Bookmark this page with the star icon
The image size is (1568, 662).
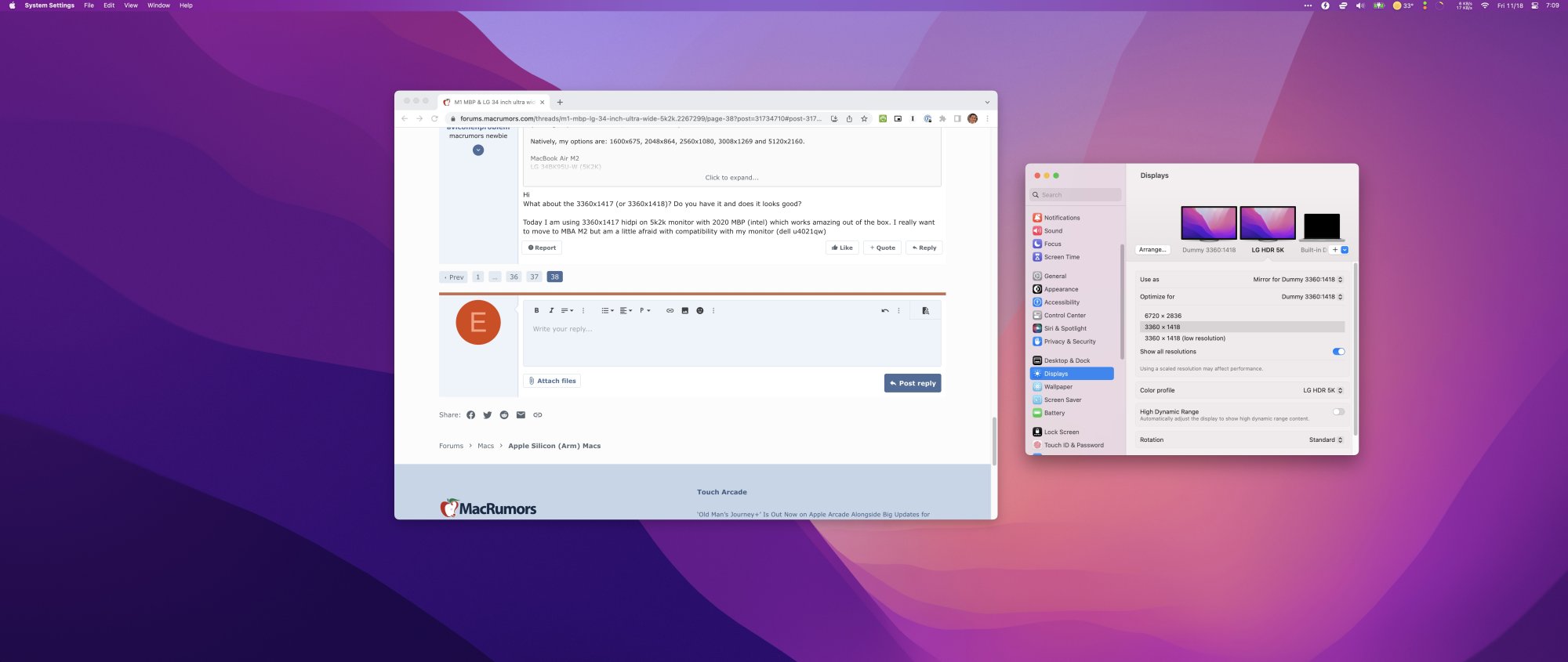864,119
